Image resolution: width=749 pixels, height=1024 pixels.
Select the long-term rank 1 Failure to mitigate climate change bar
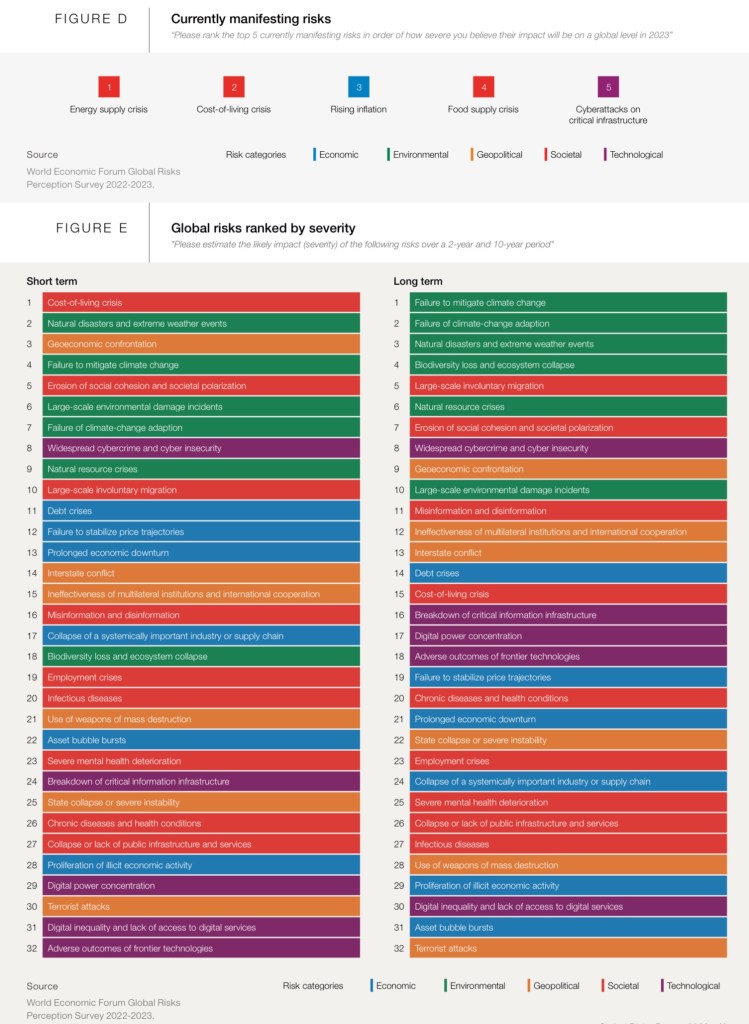point(567,302)
